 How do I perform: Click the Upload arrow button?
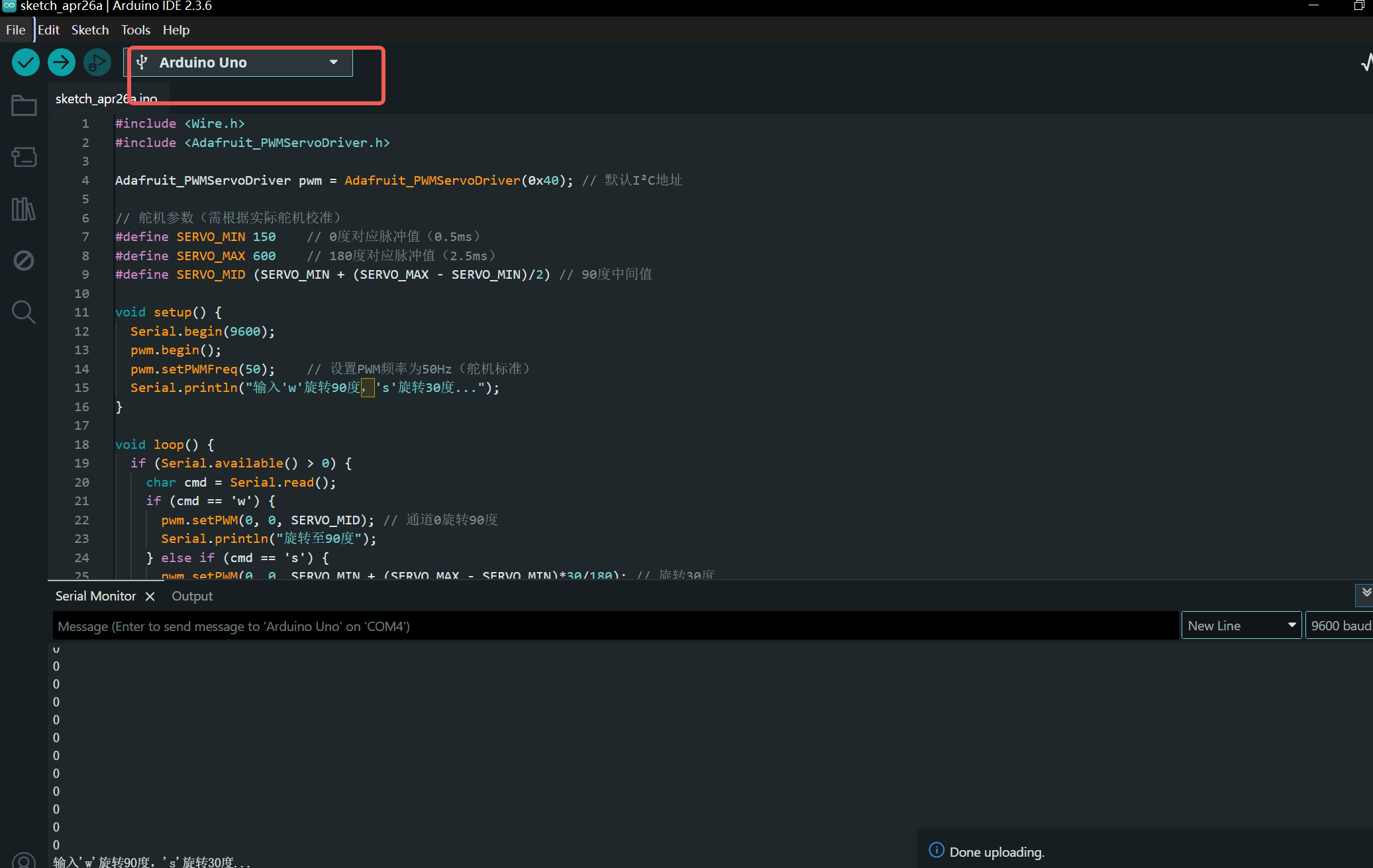pos(62,62)
